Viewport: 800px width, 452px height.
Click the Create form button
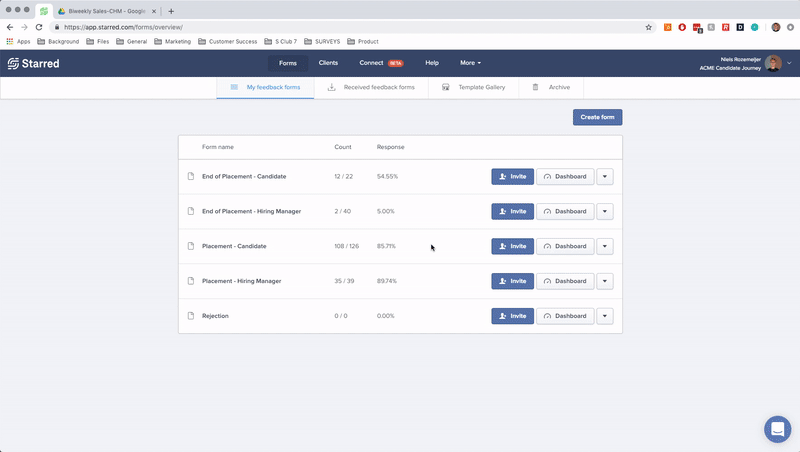597,117
